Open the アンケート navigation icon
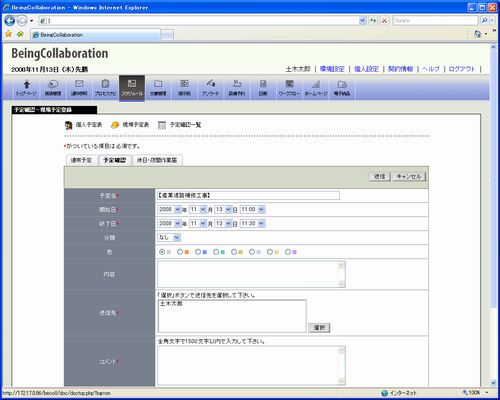 (211, 88)
